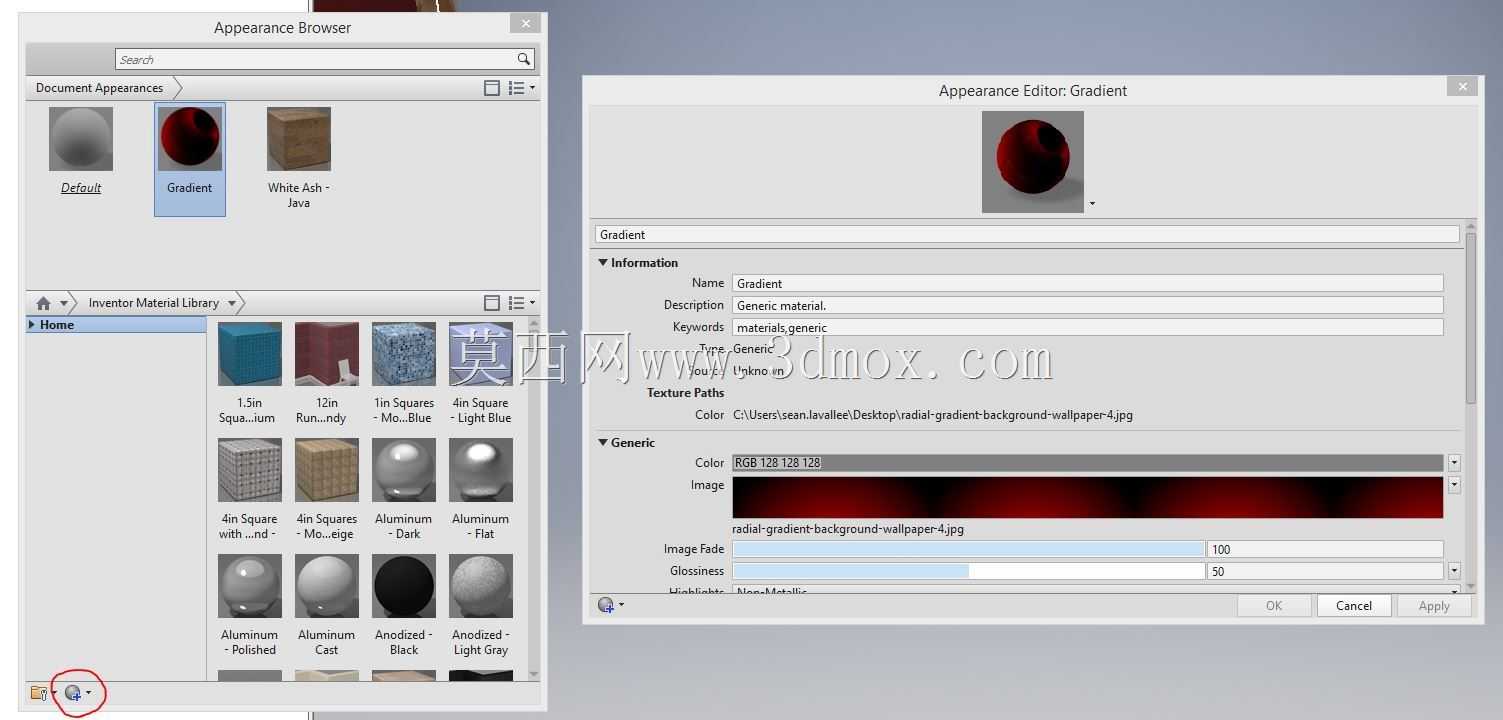Viewport: 1503px width, 720px height.
Task: Click the search magnifier icon in Appearance Browser
Action: [x=523, y=59]
